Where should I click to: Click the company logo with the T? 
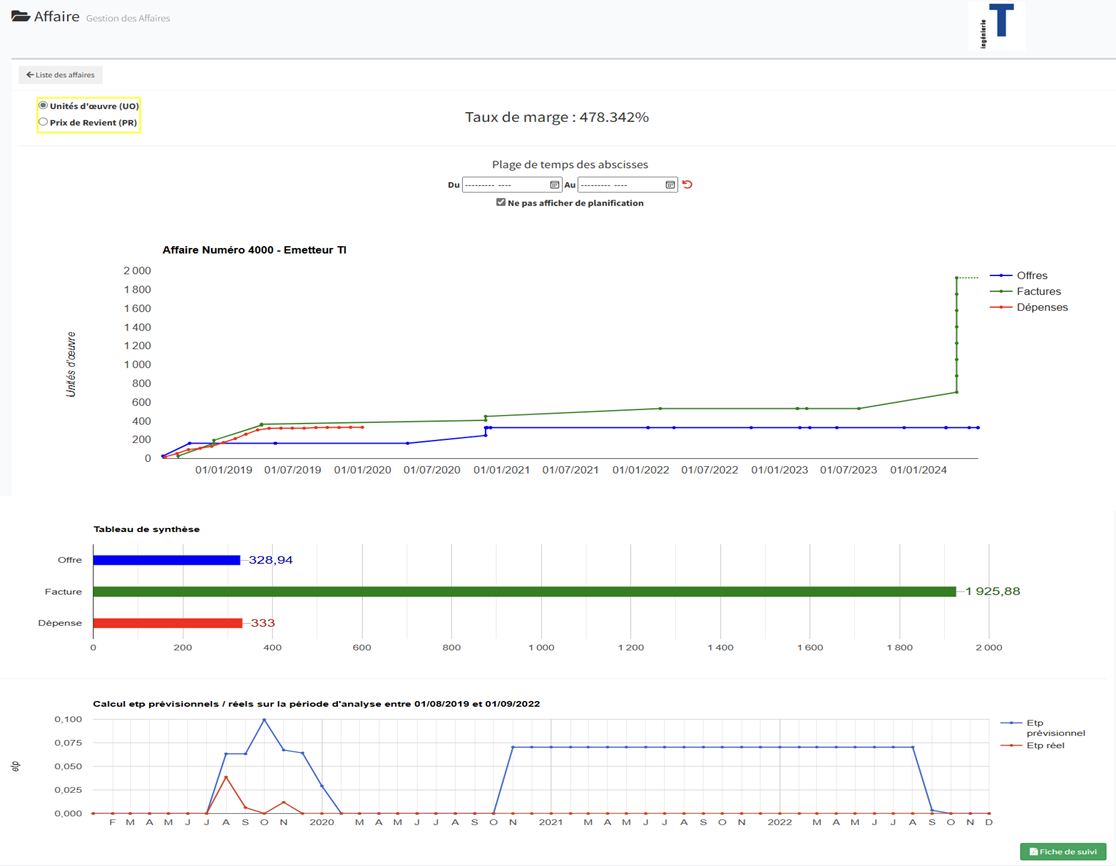click(996, 26)
